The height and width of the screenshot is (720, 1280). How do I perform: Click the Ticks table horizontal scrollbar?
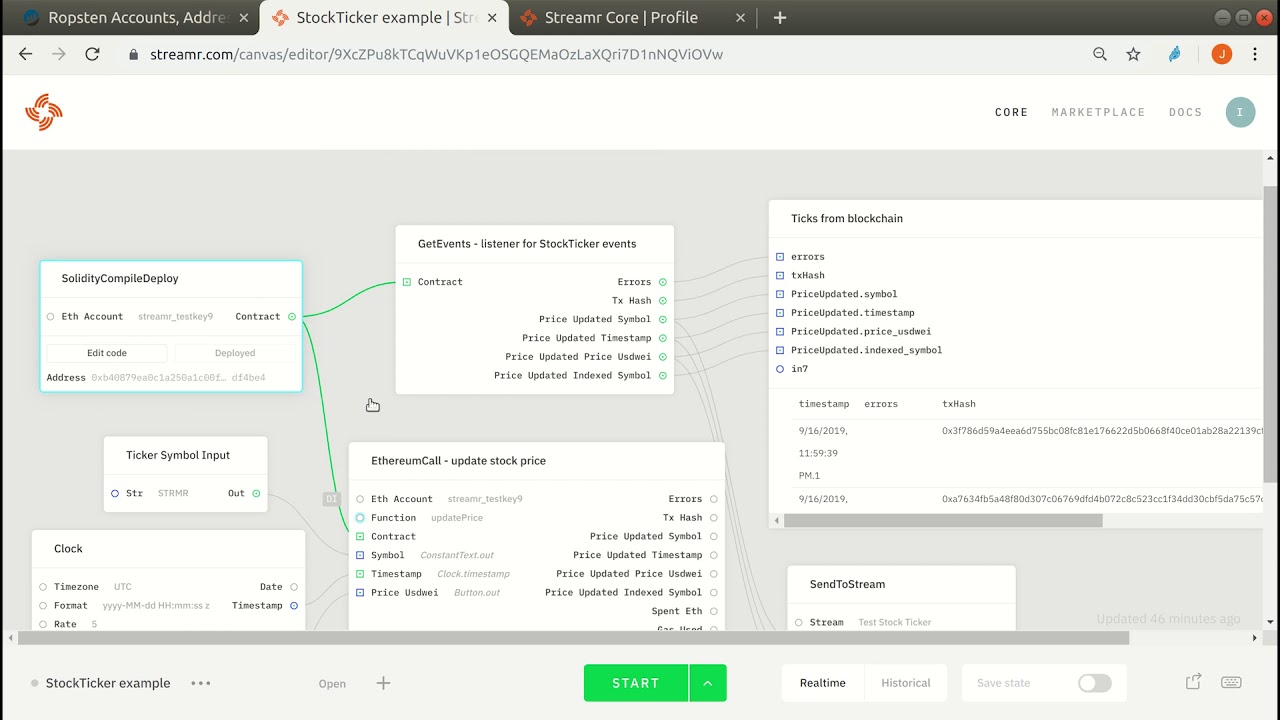(x=943, y=521)
